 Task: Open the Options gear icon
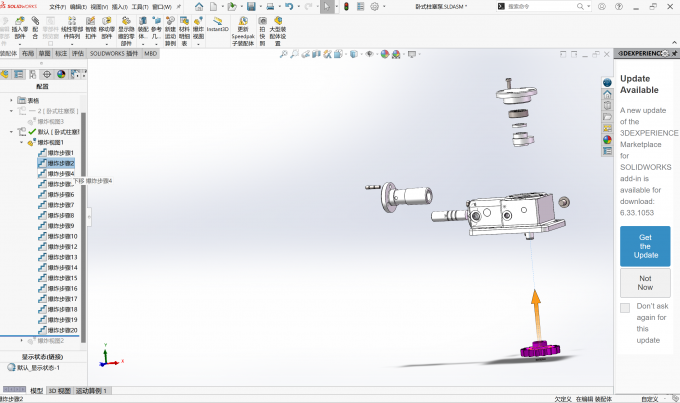375,7
